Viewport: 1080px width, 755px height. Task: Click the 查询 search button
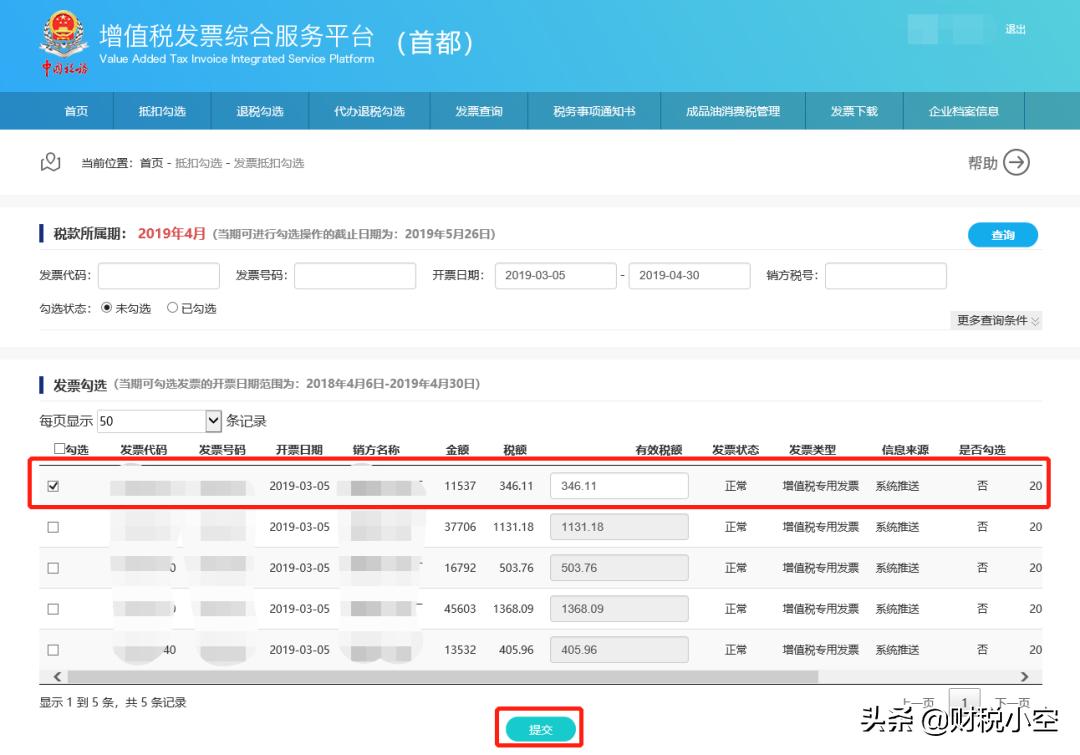point(1003,234)
